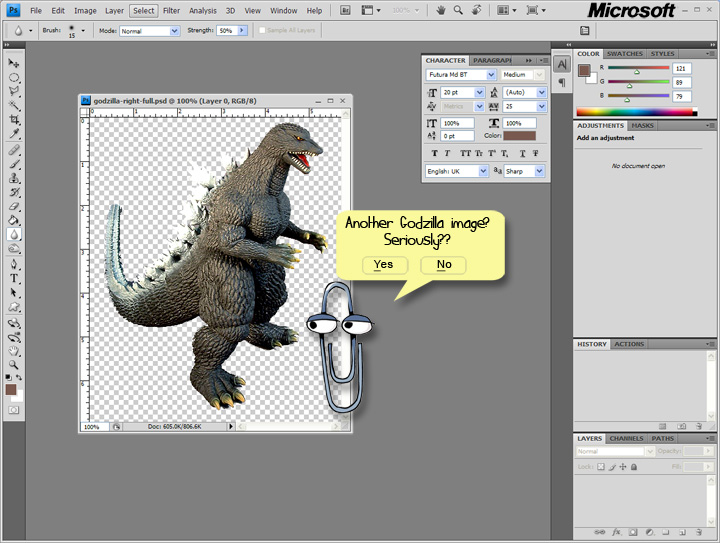
Task: Select the Crop tool
Action: (15, 119)
